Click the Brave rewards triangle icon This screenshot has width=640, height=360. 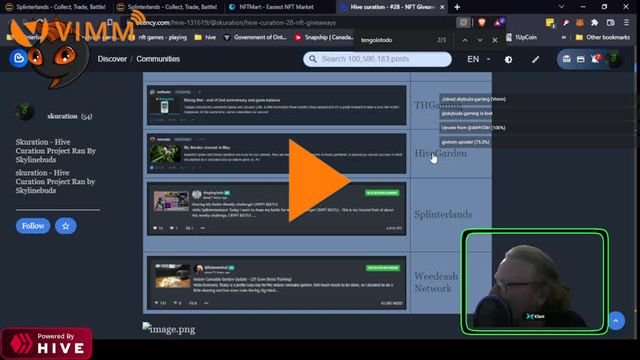[498, 22]
